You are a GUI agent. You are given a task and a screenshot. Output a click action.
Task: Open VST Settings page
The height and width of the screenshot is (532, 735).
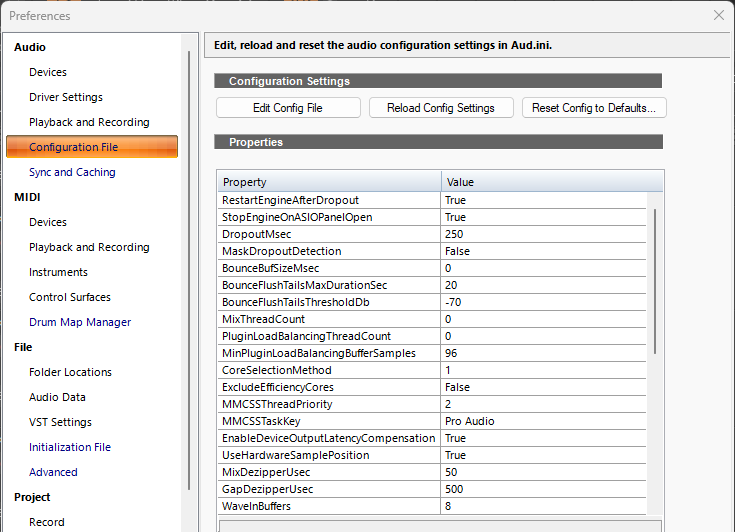60,422
